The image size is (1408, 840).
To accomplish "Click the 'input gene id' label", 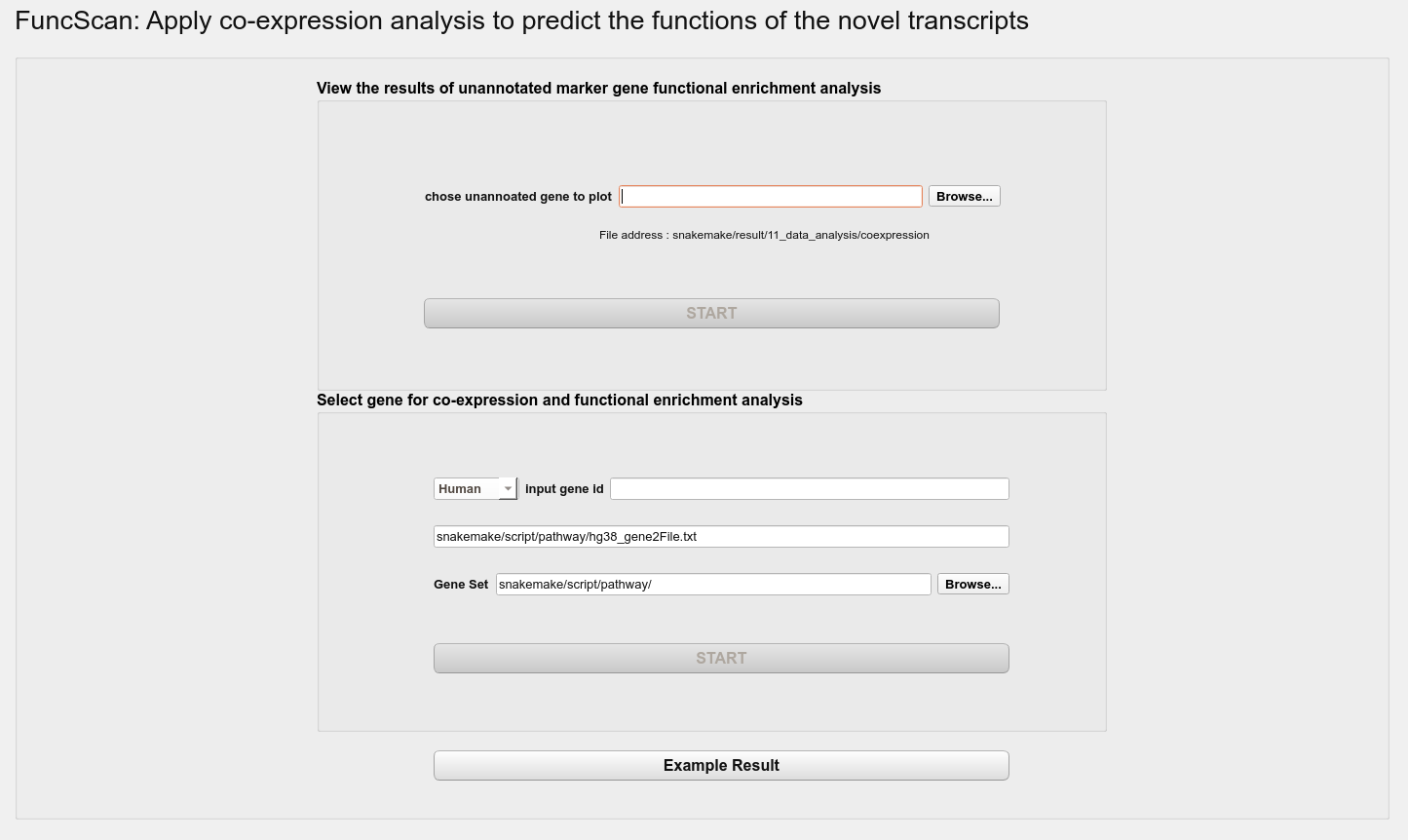I will 564,489.
